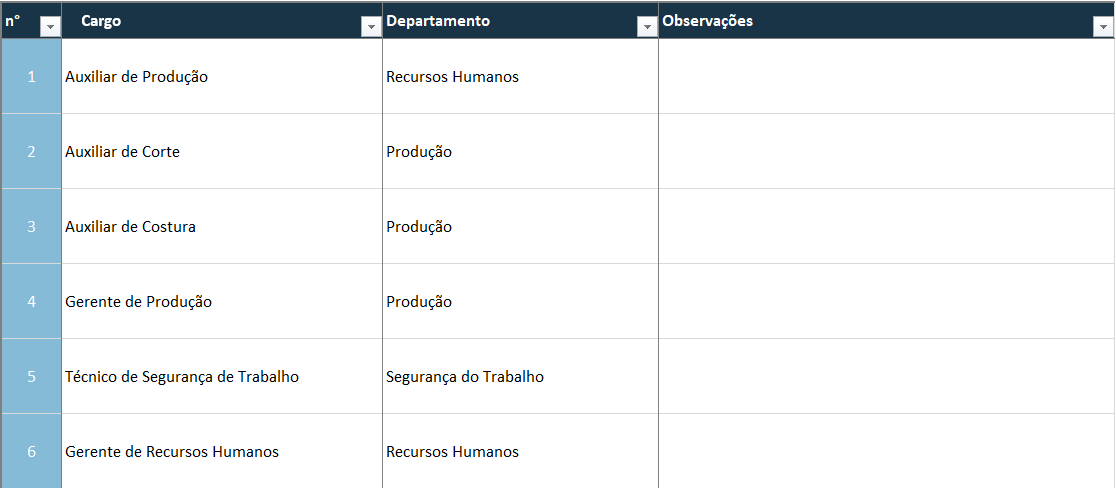Select Observações cell for Gerente de Produção
The width and height of the screenshot is (1116, 488).
coord(886,302)
